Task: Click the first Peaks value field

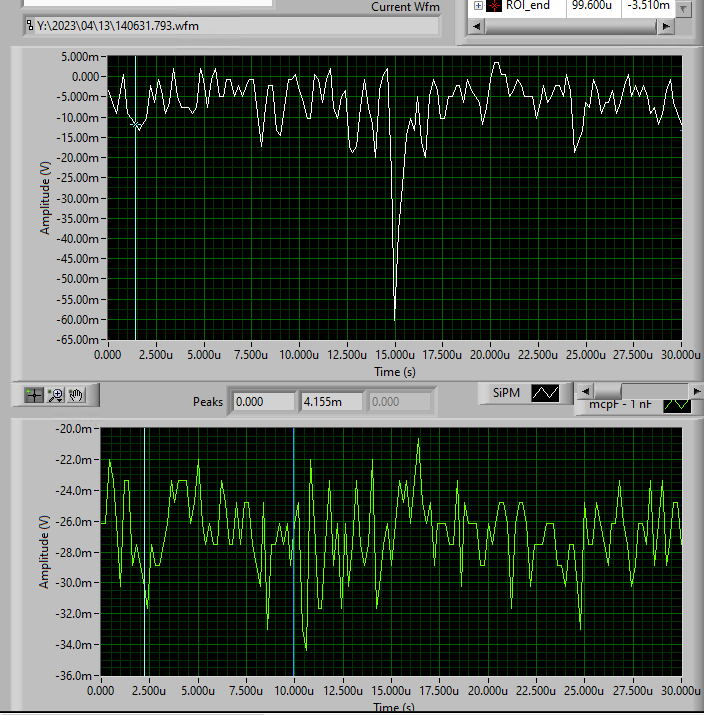Action: 264,402
